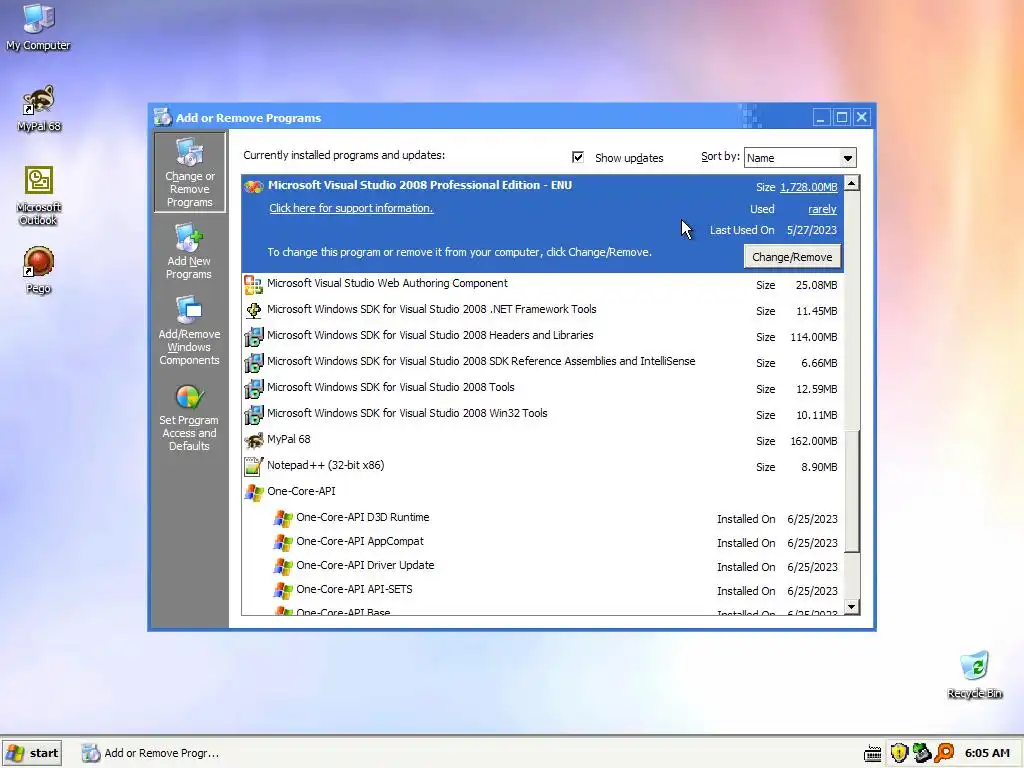Screen dimensions: 1024x768
Task: Click the 6:05 AM taskbar clock
Action: point(987,753)
